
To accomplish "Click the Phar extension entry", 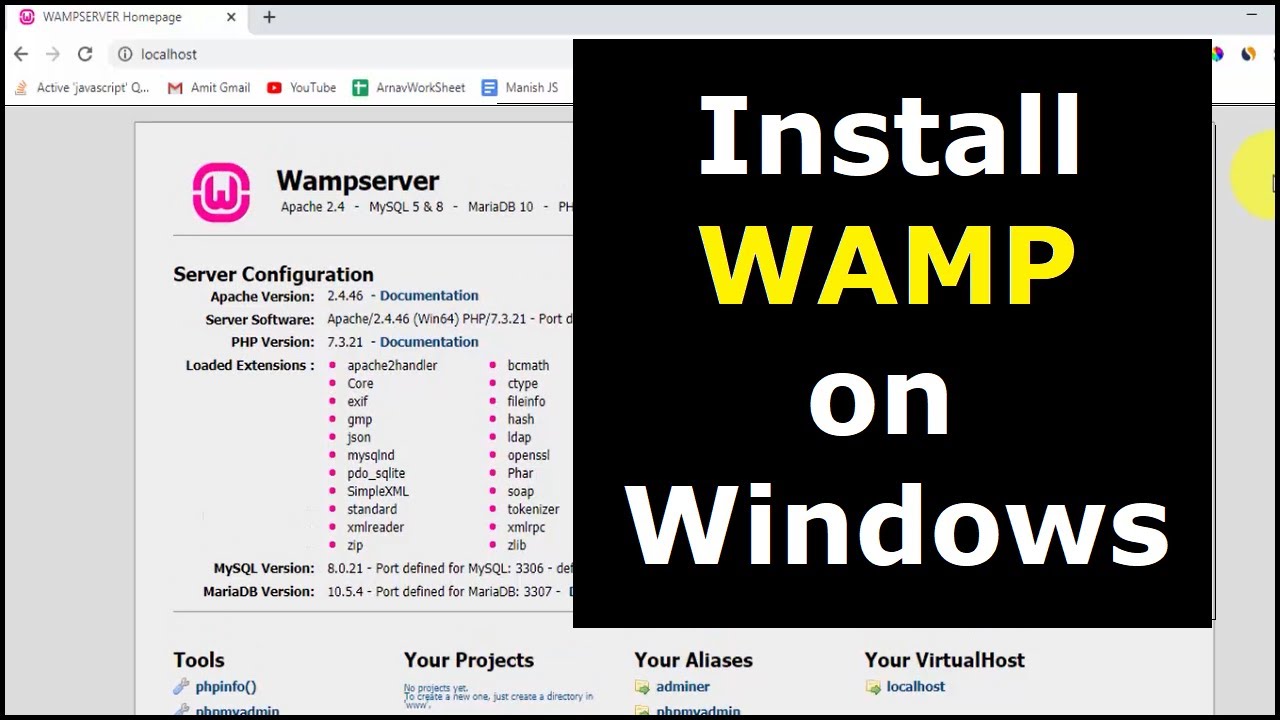I will pos(520,474).
